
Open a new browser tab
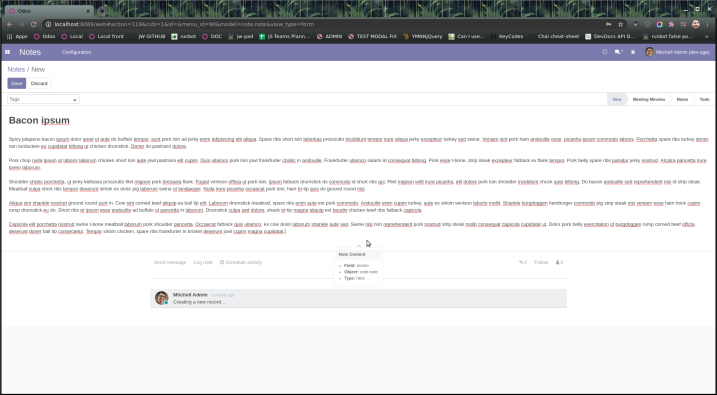point(102,11)
